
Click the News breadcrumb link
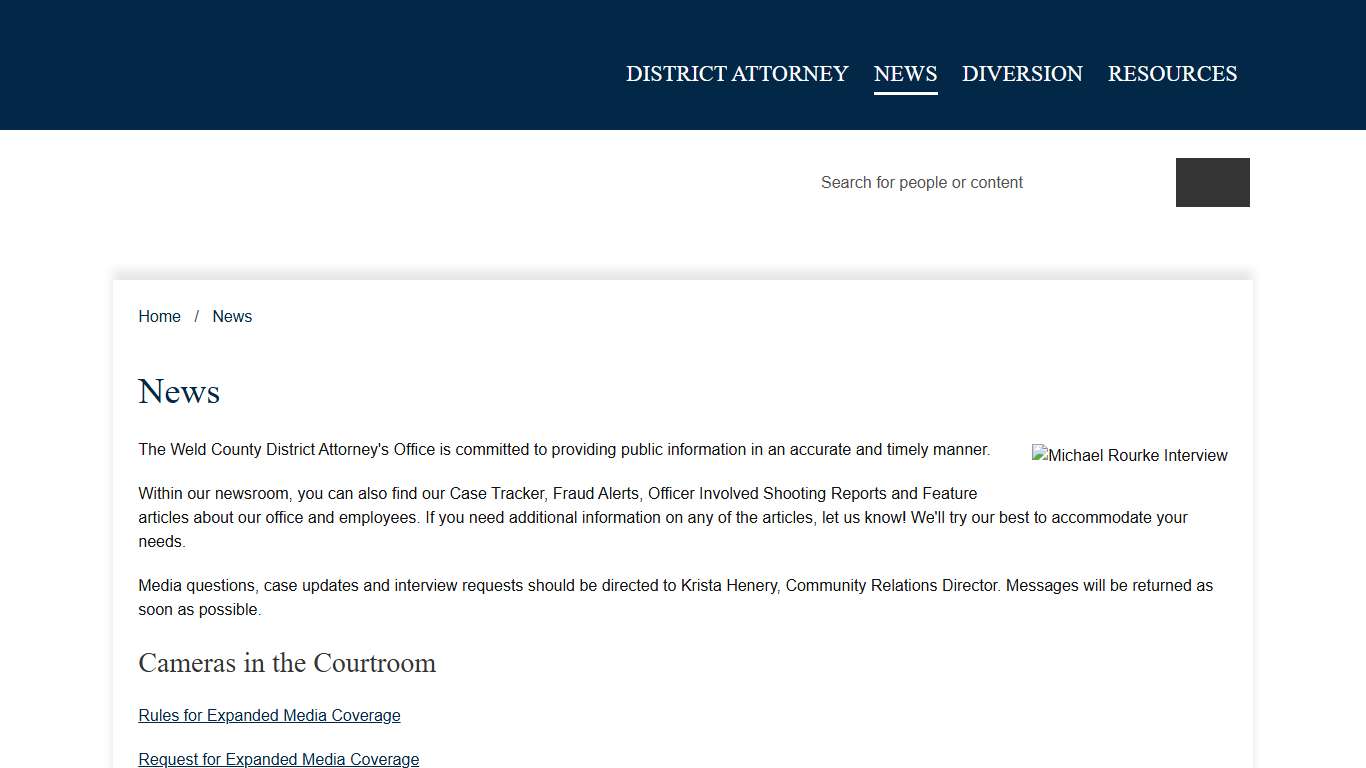tap(232, 316)
